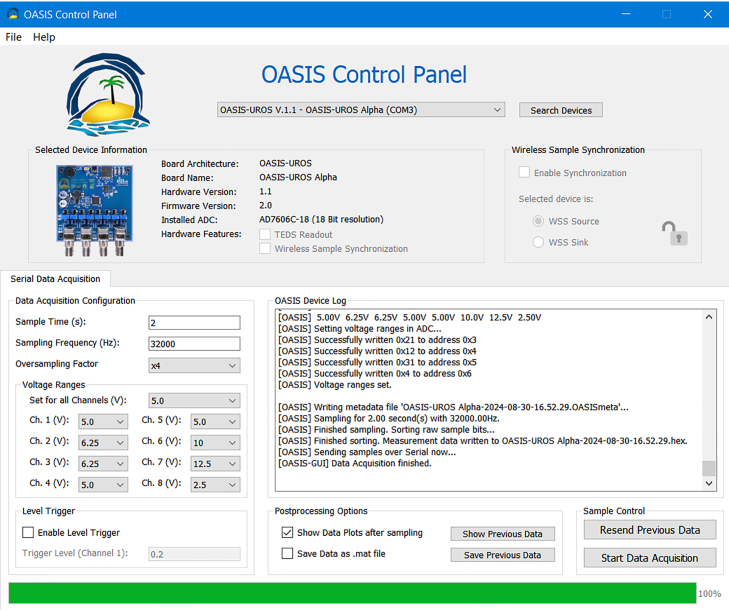The width and height of the screenshot is (729, 611).
Task: Open the Help menu
Action: (44, 37)
